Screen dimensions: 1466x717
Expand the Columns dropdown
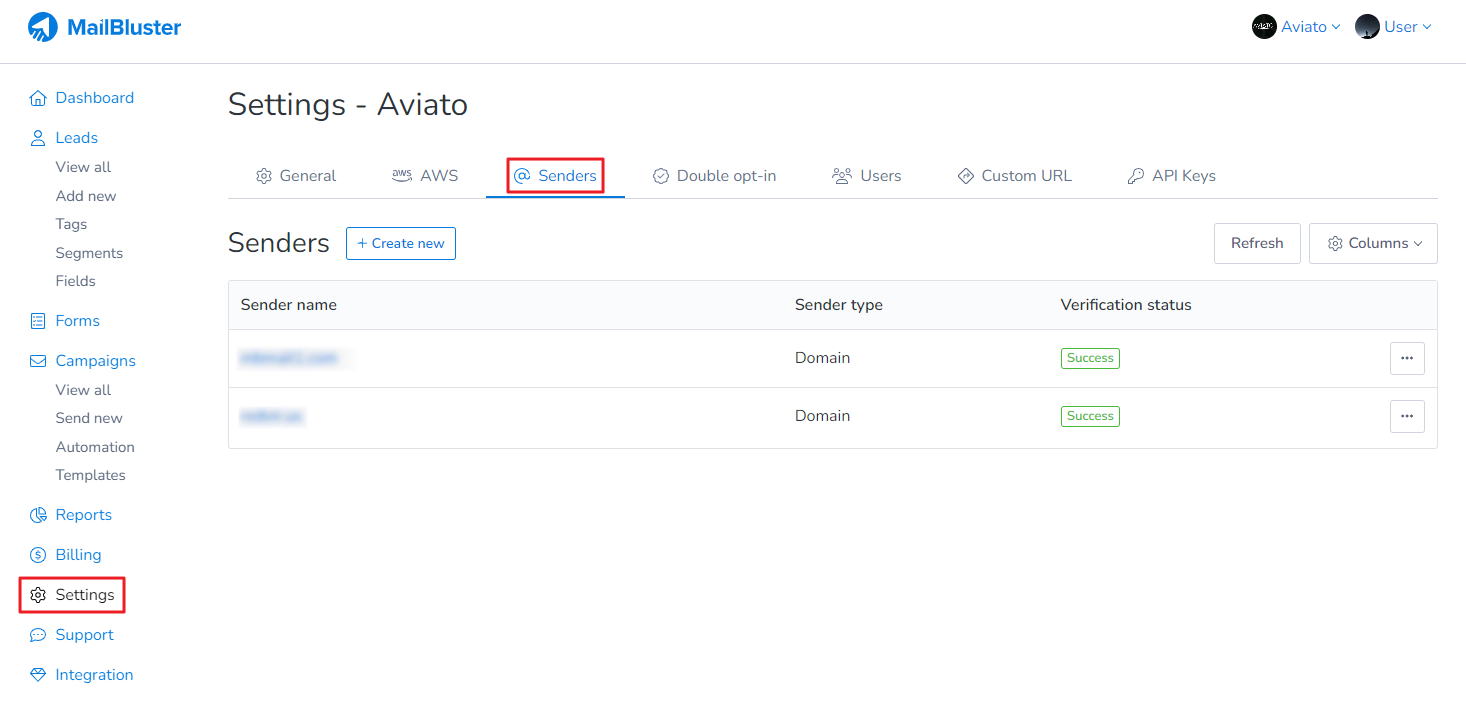tap(1373, 243)
